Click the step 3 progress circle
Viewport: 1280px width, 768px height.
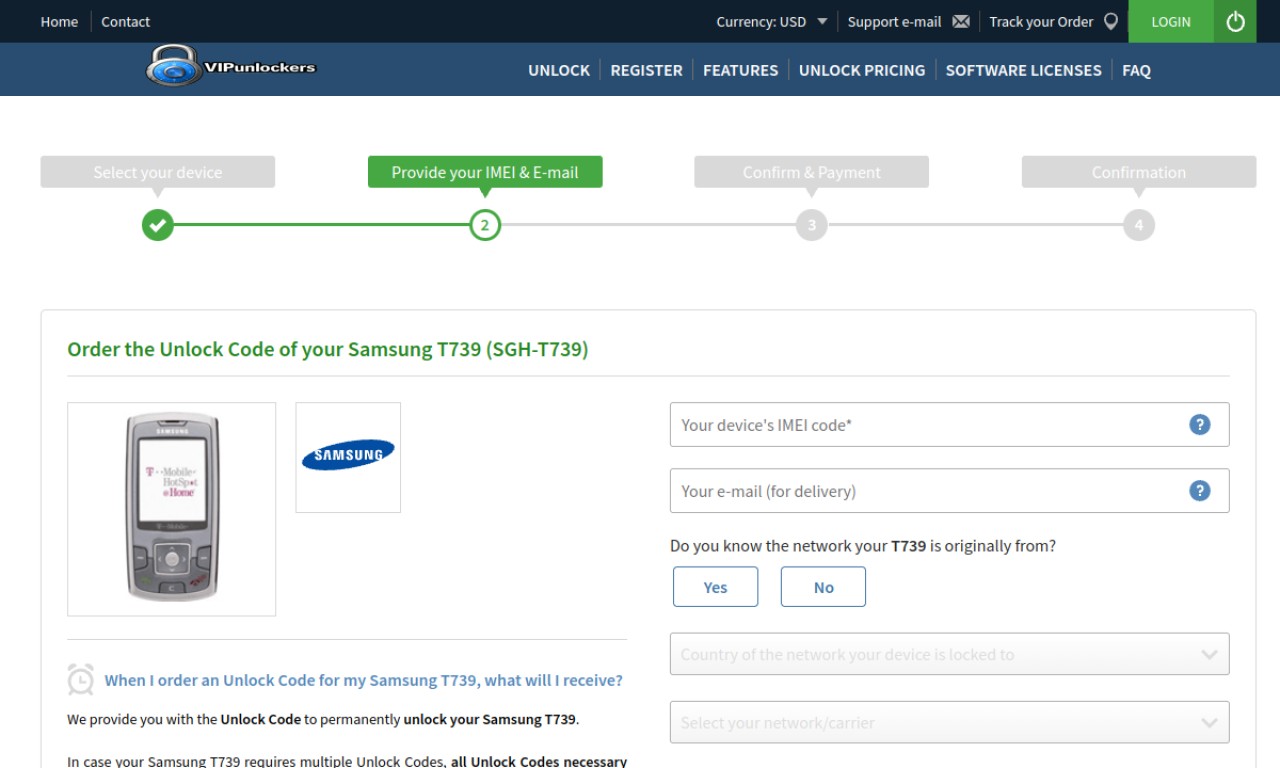click(812, 225)
